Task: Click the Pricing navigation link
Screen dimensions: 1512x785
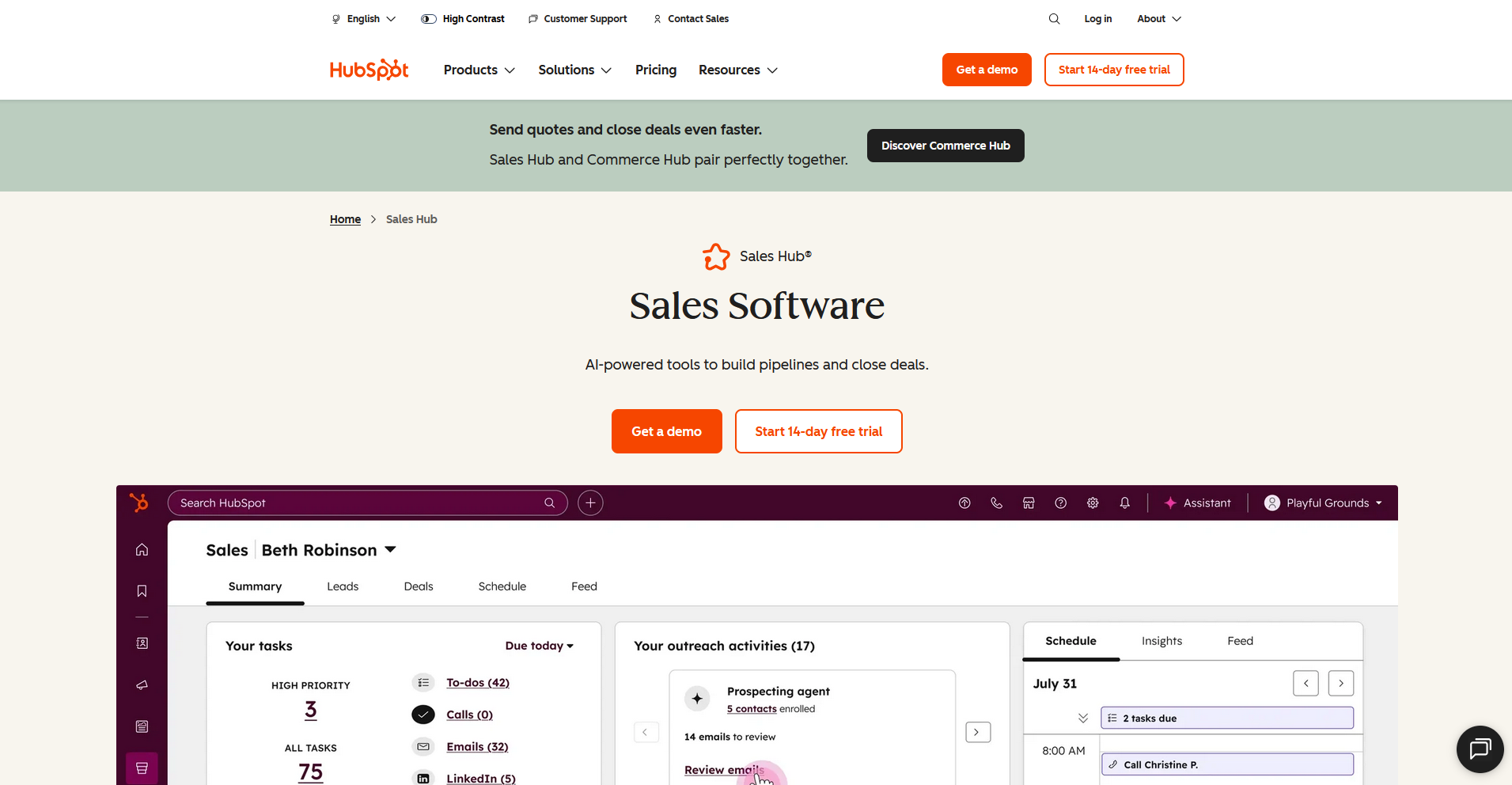Action: [x=656, y=70]
